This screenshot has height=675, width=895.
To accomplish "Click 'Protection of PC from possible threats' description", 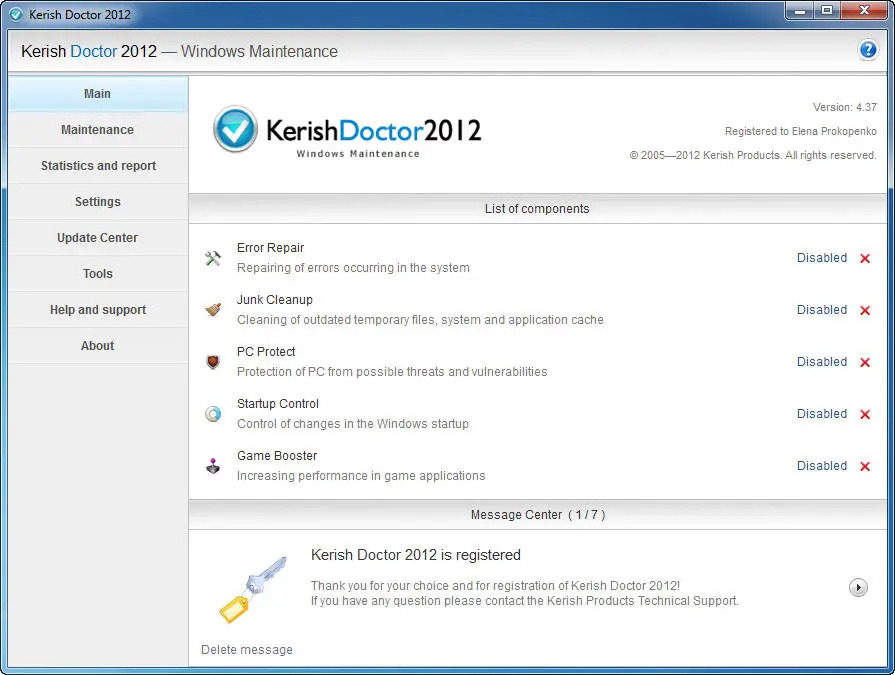I will pos(392,371).
